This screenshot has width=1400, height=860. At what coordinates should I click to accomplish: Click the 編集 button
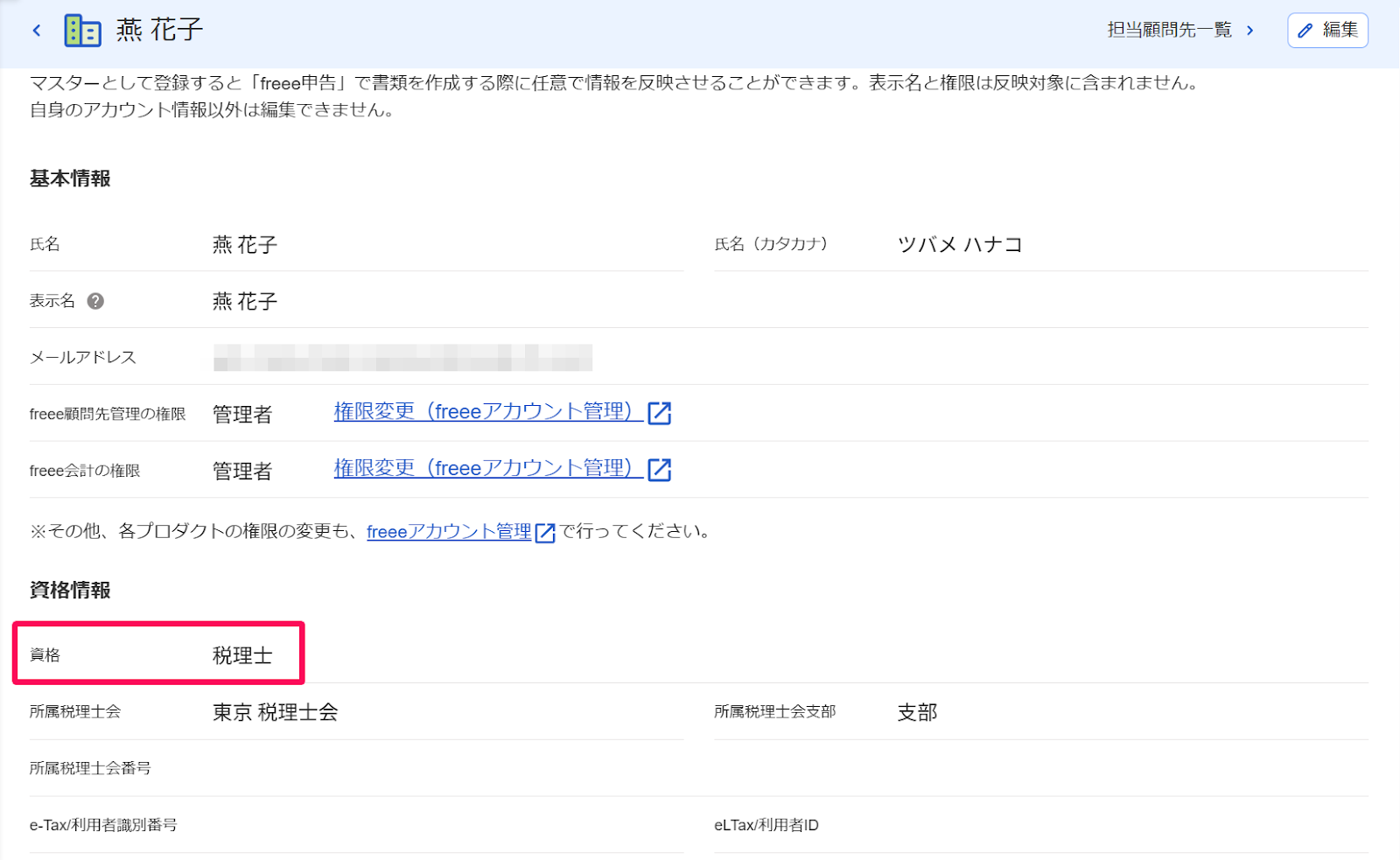pos(1327,31)
